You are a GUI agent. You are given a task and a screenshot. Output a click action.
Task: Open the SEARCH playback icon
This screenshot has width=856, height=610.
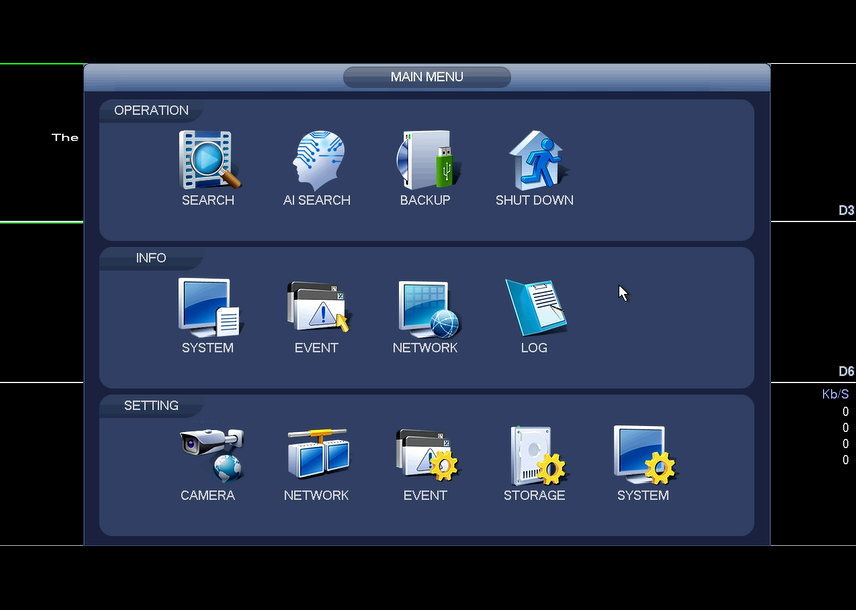[209, 160]
